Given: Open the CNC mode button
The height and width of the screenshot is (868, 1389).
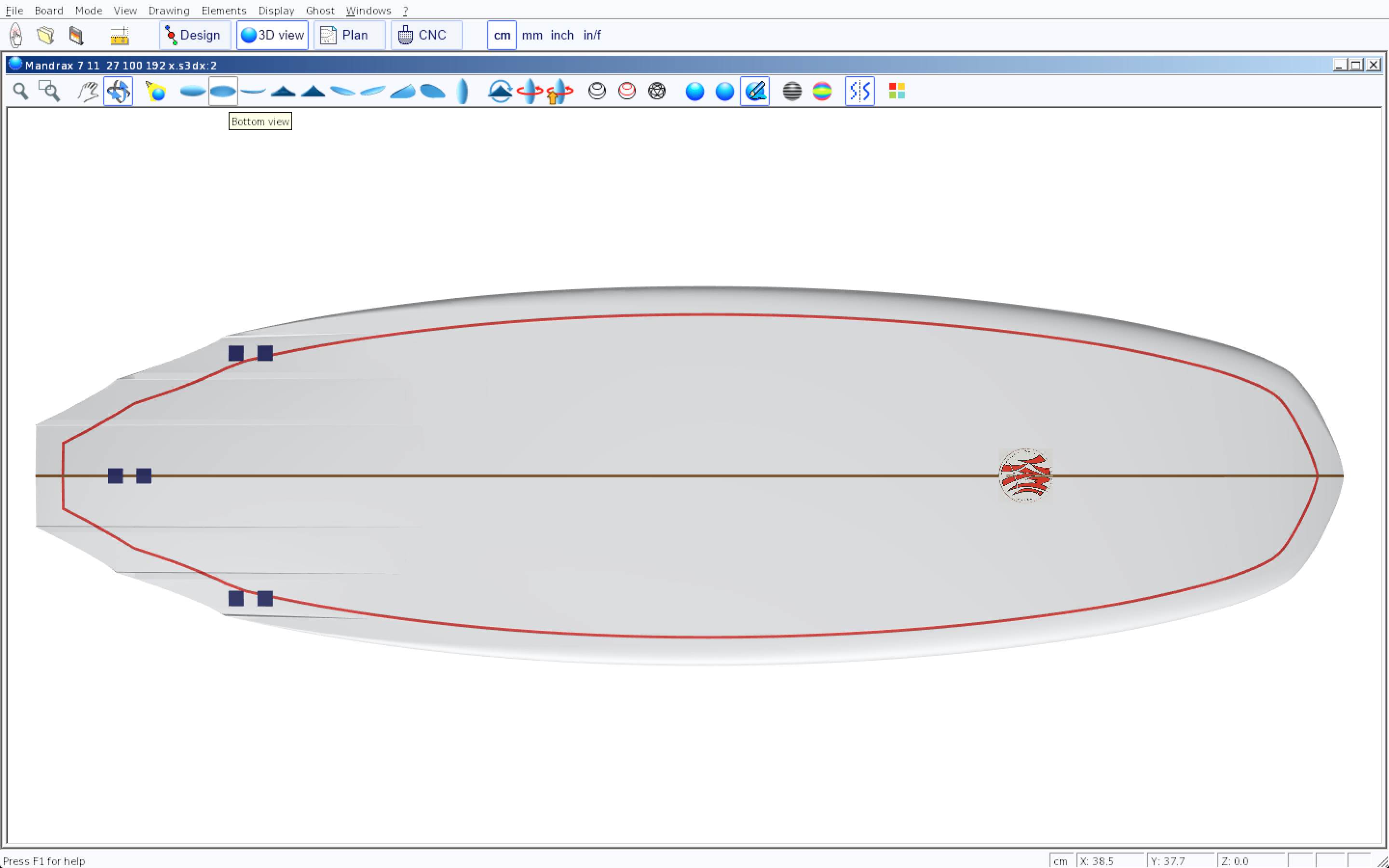Looking at the screenshot, I should click(x=426, y=35).
